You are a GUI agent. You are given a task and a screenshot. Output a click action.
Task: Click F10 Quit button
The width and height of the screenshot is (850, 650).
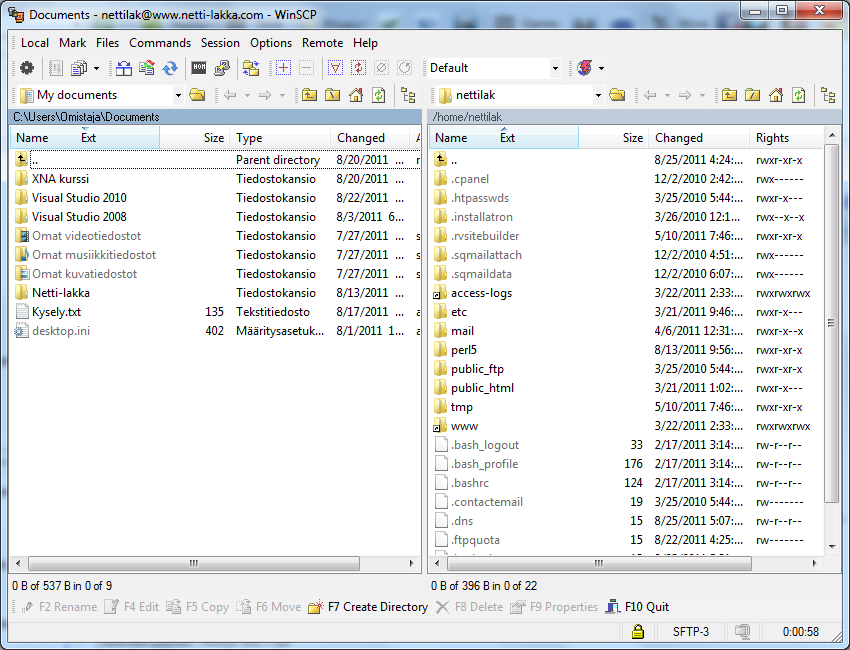click(x=638, y=607)
